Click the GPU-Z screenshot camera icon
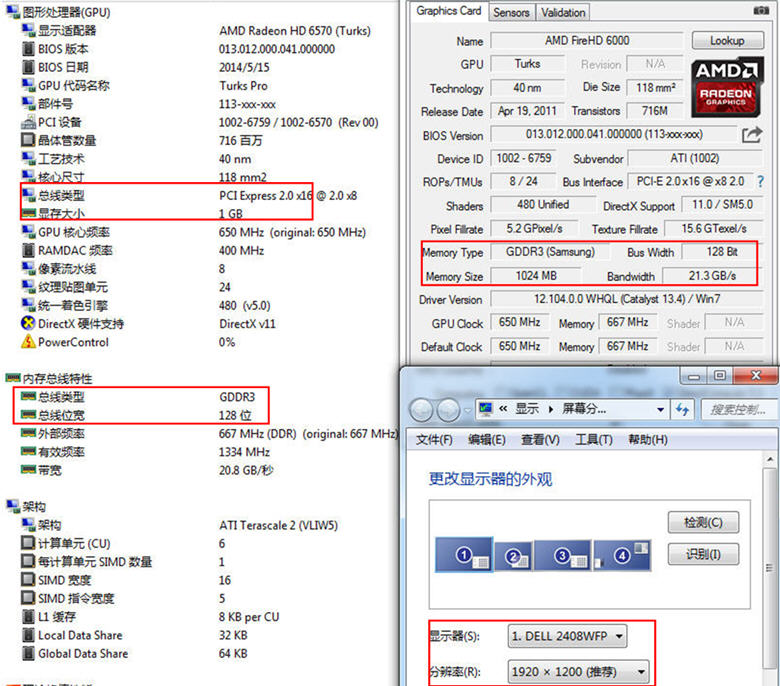This screenshot has width=780, height=686. point(761,10)
